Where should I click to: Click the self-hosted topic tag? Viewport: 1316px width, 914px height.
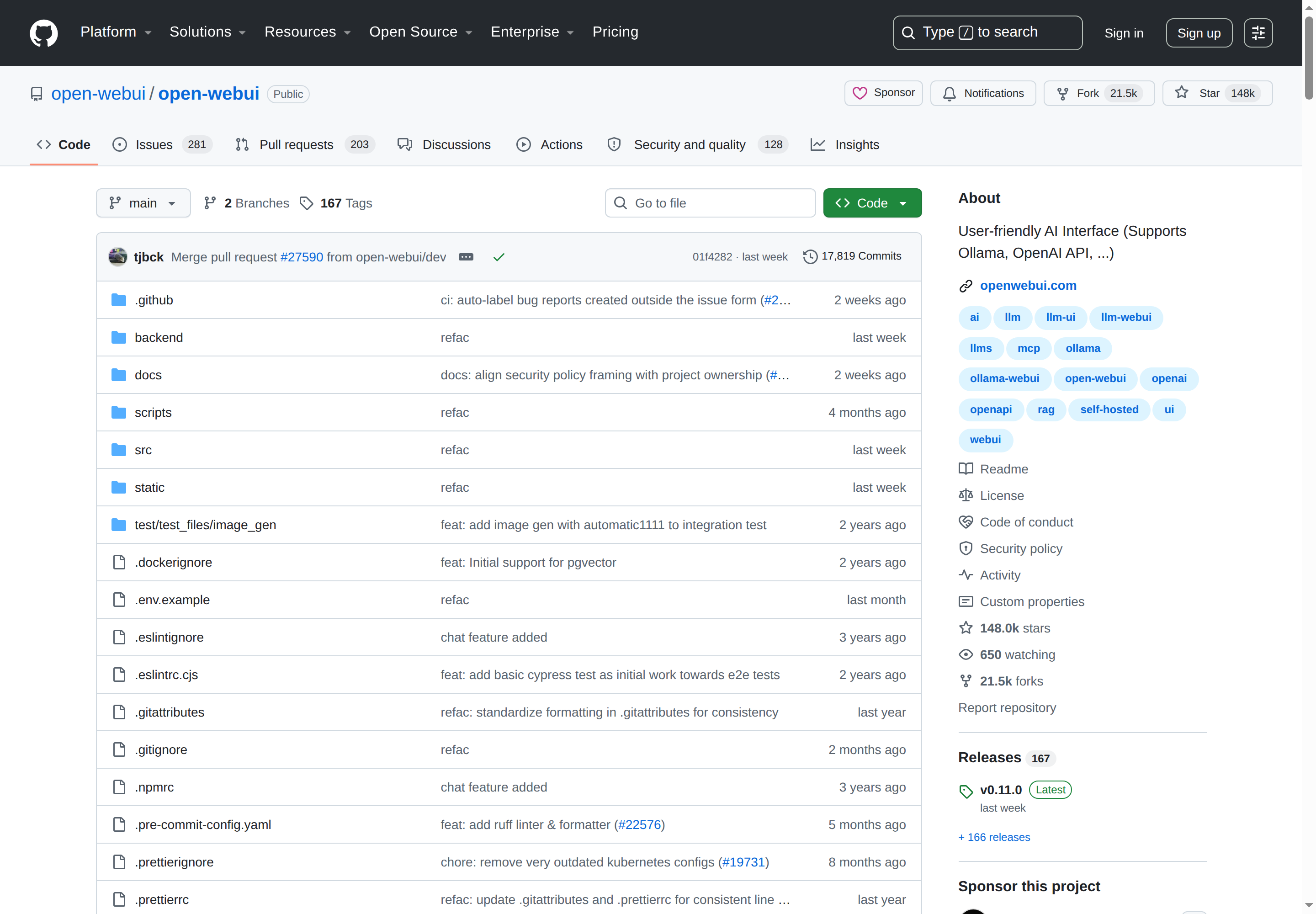coord(1109,410)
